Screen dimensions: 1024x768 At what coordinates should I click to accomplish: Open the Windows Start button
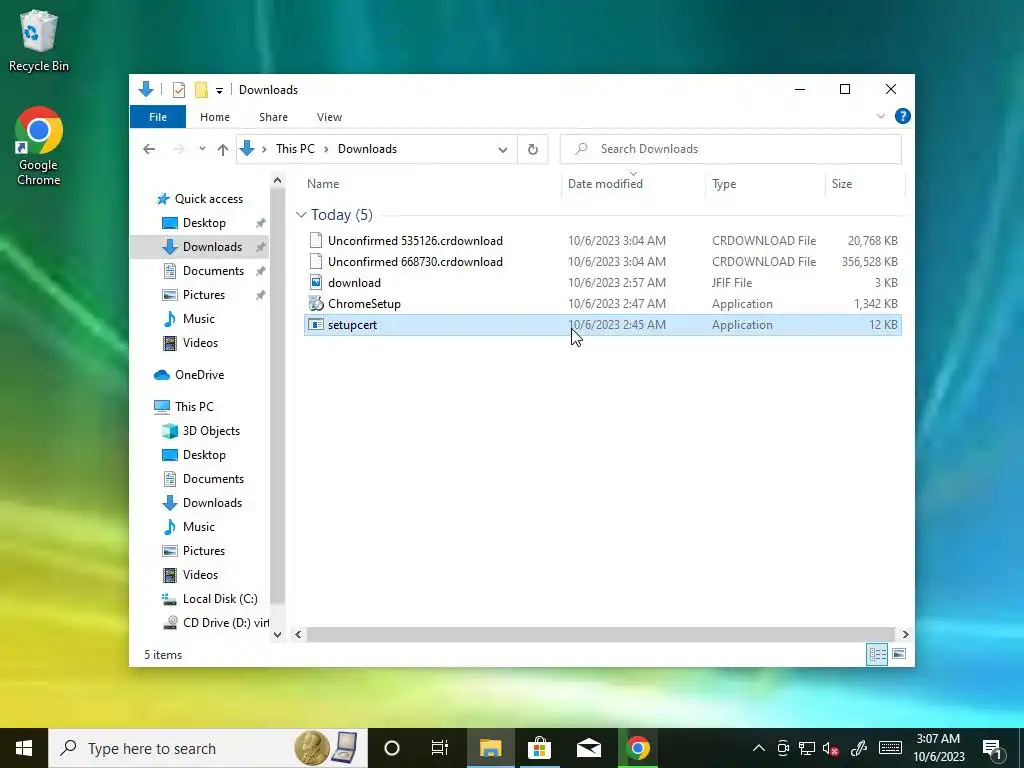(24, 748)
